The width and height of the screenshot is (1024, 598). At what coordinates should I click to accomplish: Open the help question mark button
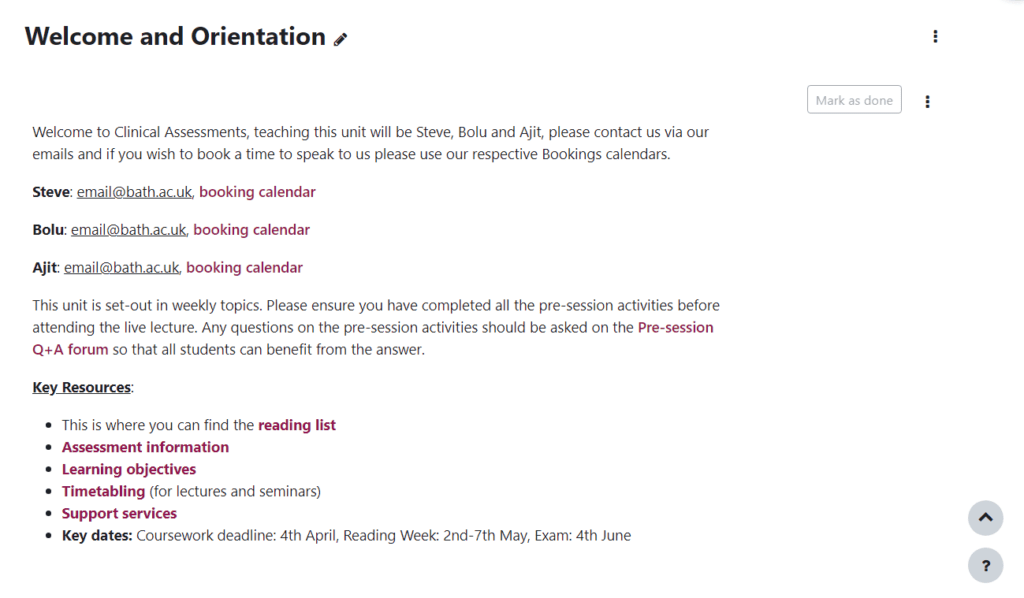[x=985, y=566]
